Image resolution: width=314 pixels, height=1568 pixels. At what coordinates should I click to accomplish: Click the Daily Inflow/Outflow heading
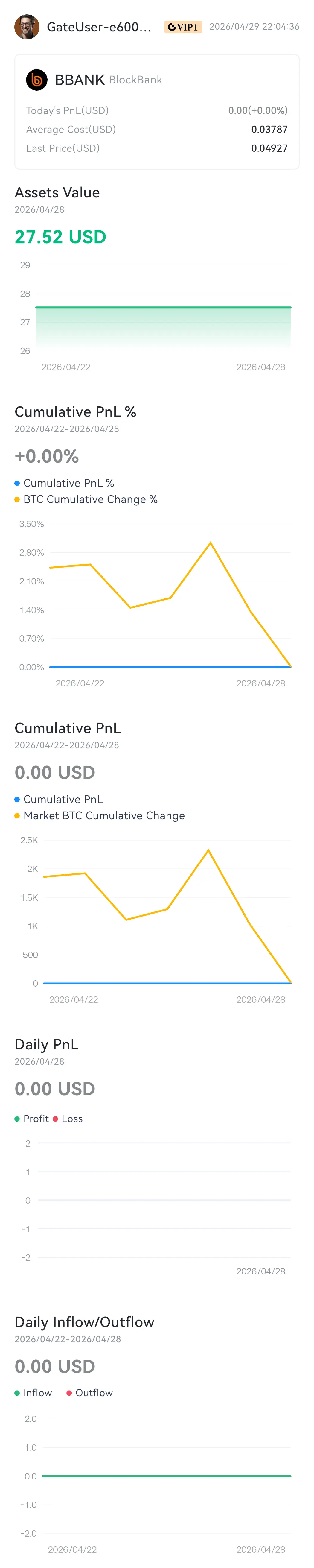click(85, 1322)
